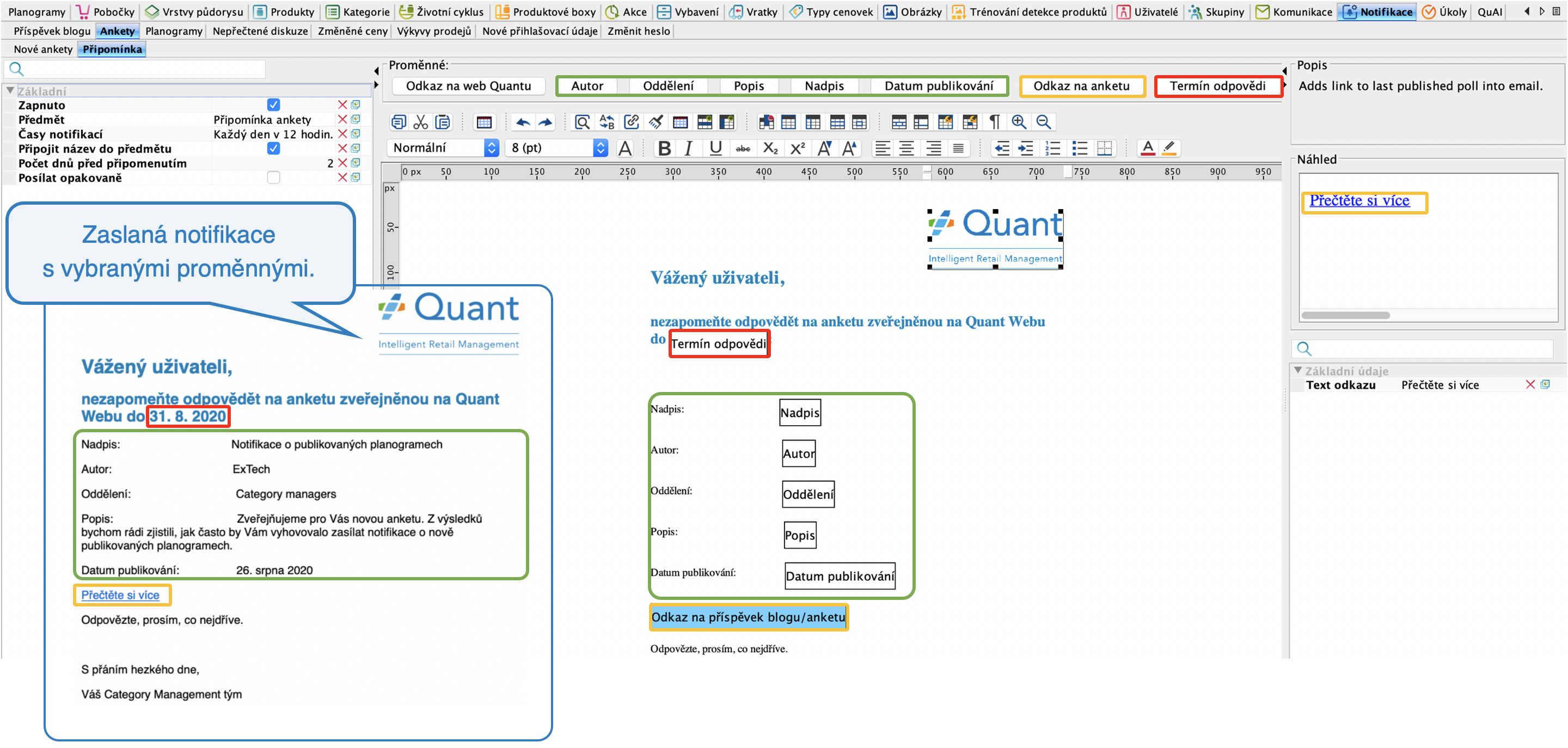Open the Planogramy top tab
Screen dimensions: 1568x748
[x=36, y=11]
